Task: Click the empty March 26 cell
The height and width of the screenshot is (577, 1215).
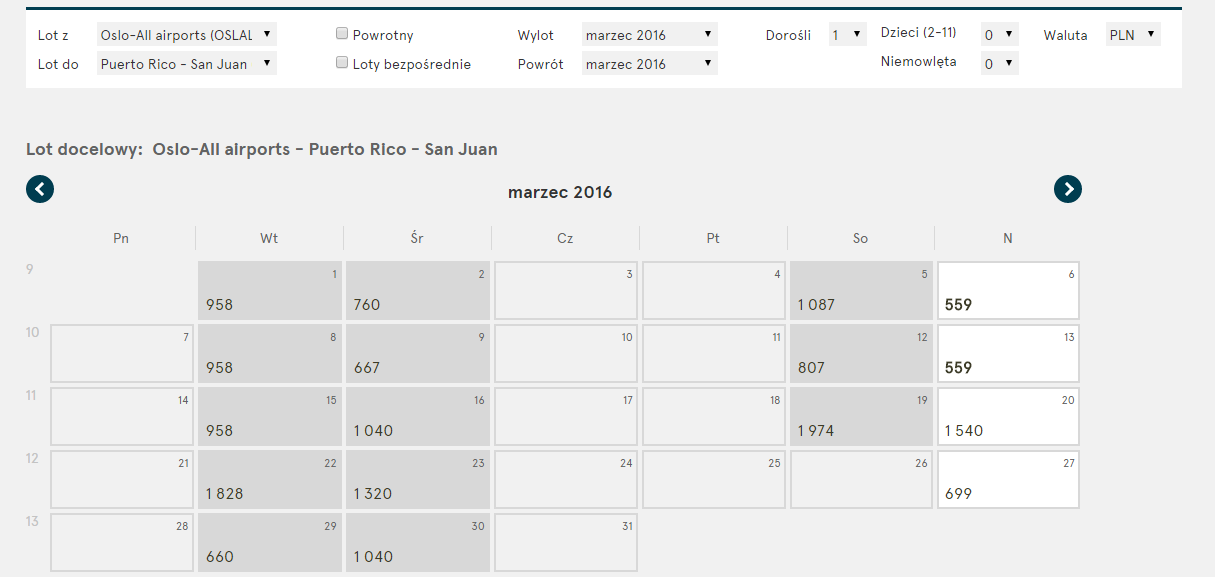Action: 862,480
